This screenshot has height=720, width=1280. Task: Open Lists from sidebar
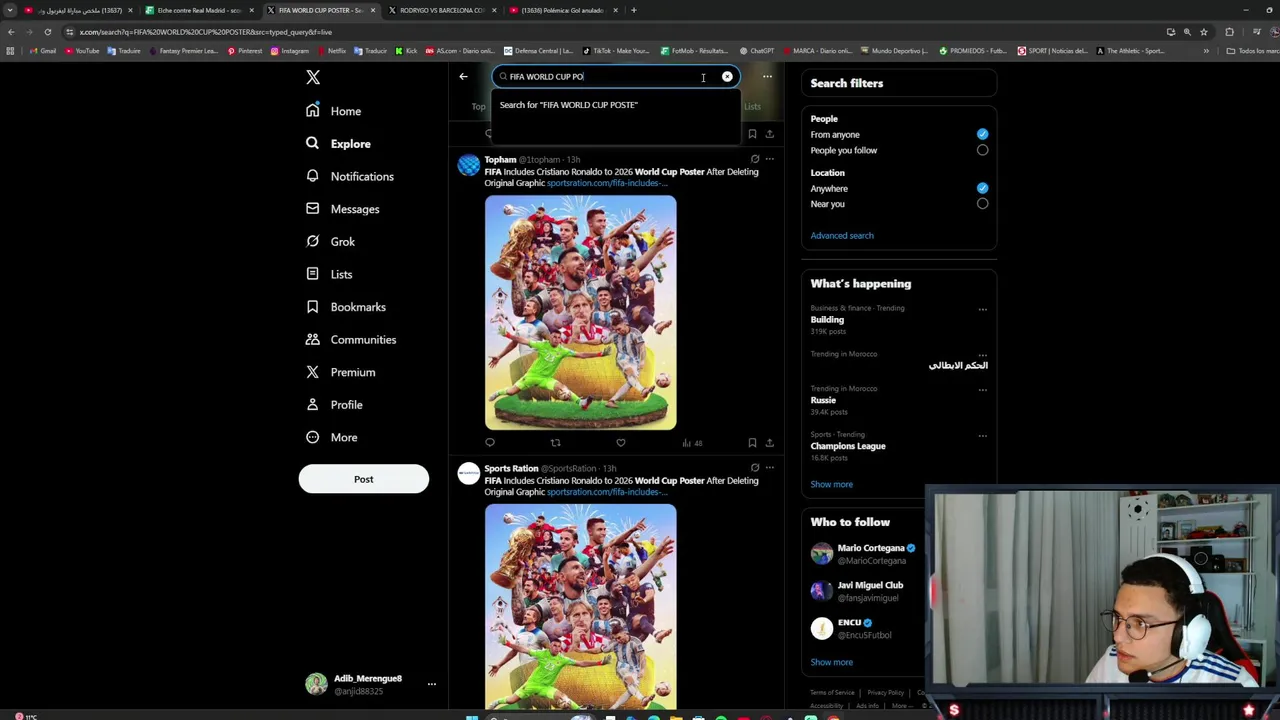point(329,274)
